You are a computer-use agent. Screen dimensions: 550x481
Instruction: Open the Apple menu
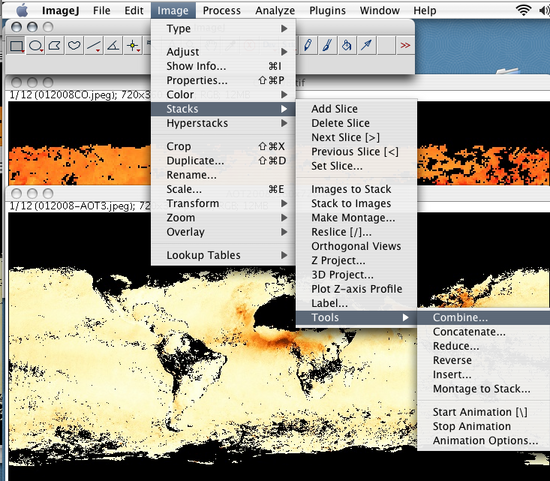pyautogui.click(x=22, y=11)
